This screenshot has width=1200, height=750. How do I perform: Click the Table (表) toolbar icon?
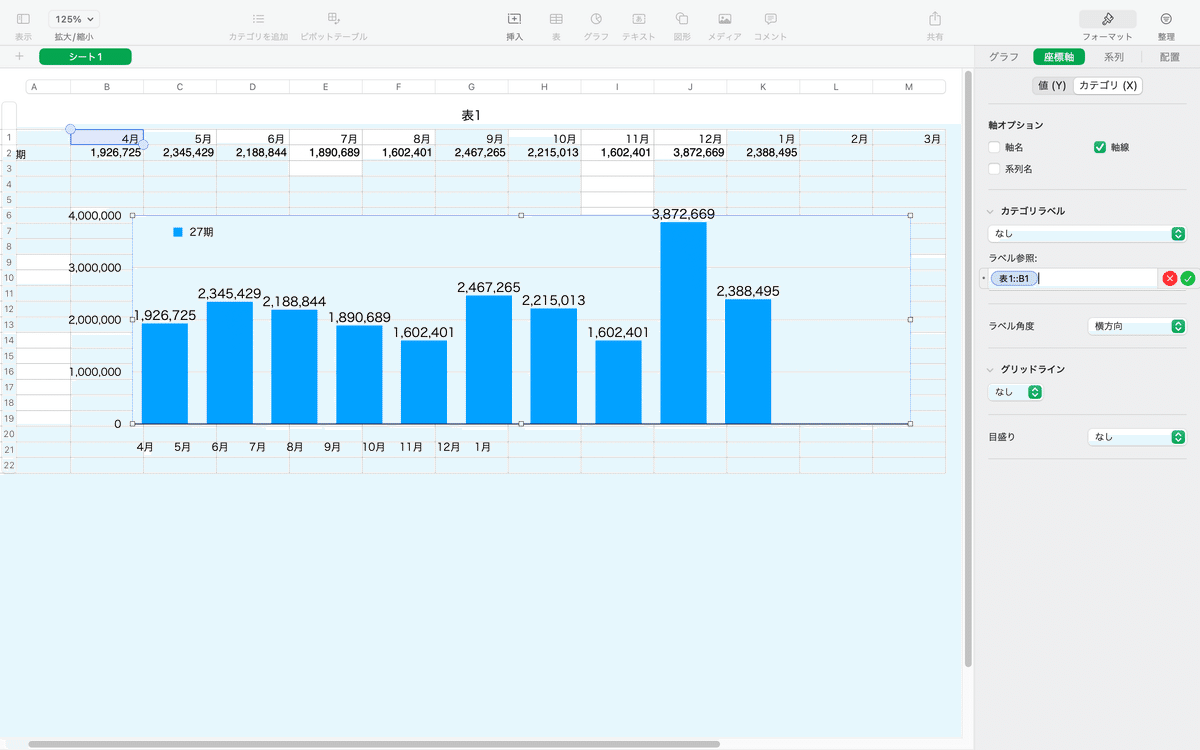[x=556, y=19]
